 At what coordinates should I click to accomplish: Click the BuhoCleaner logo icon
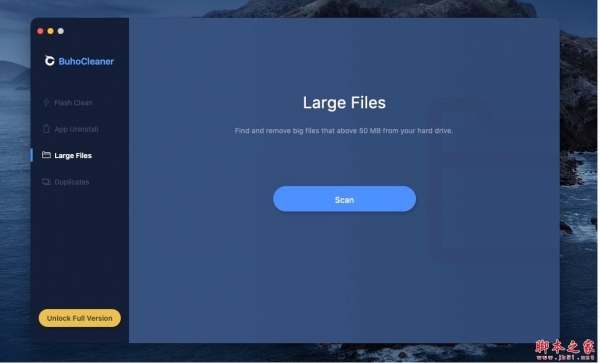(49, 61)
